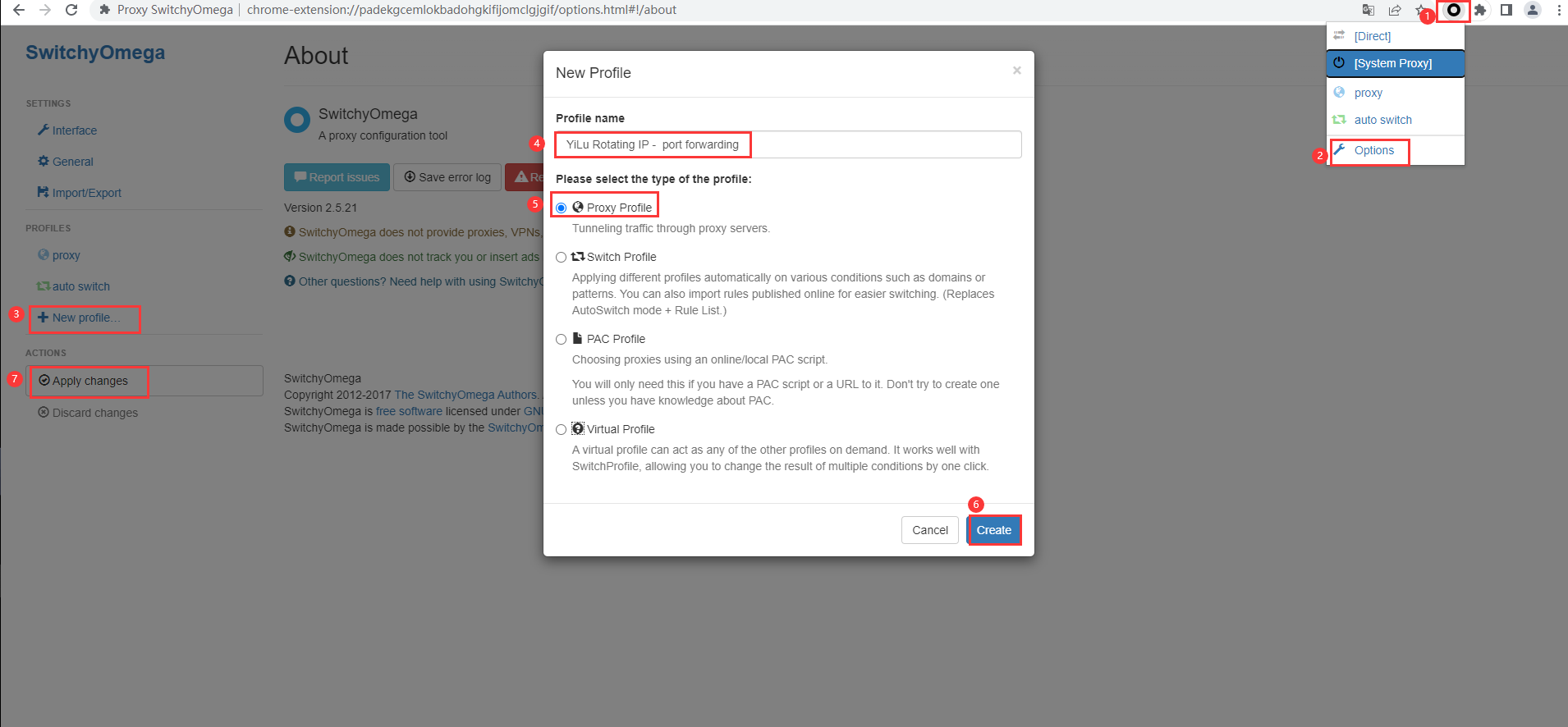
Task: Click the Profile name input field
Action: pyautogui.click(x=788, y=144)
